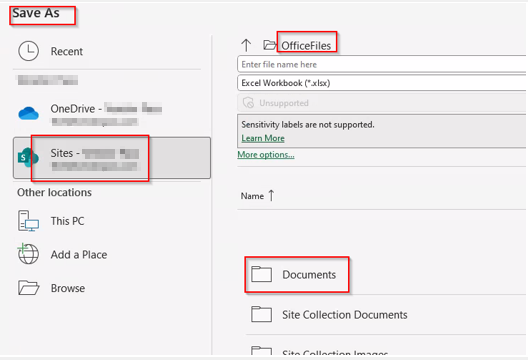Click the SharePoint Sites icon

click(27, 157)
